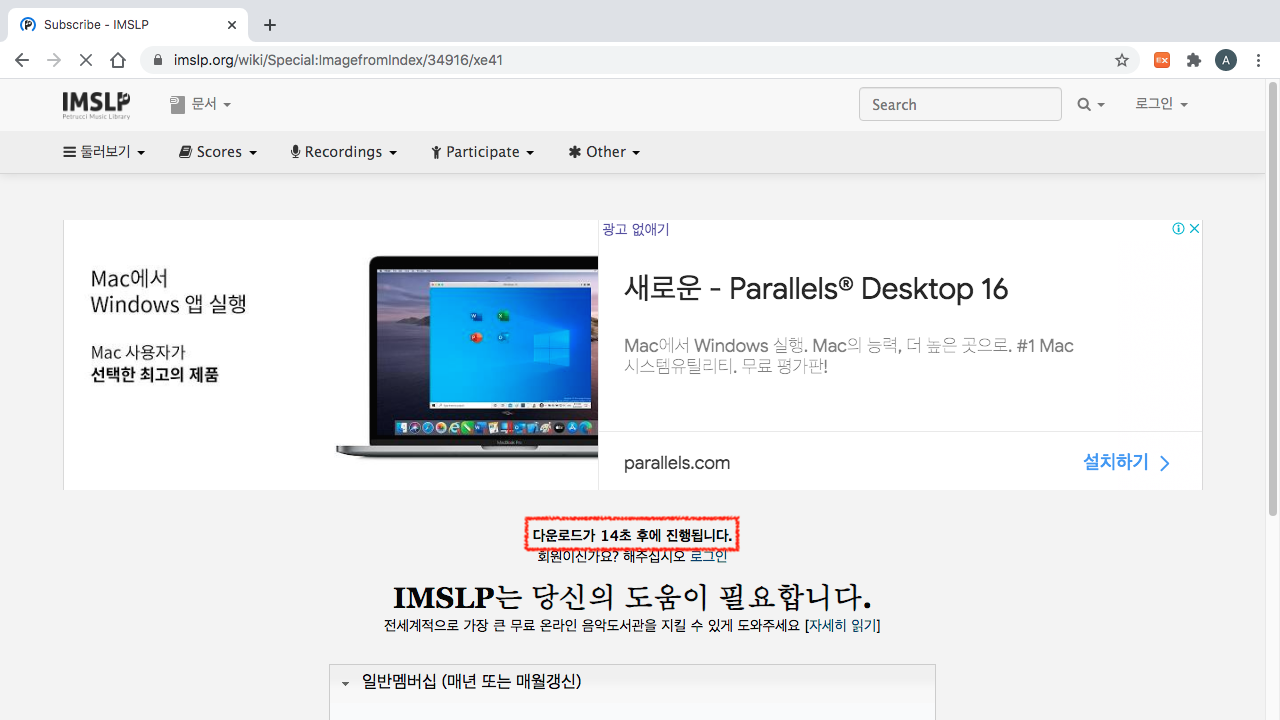Open the browser home page icon
This screenshot has height=720, width=1280.
click(x=118, y=60)
